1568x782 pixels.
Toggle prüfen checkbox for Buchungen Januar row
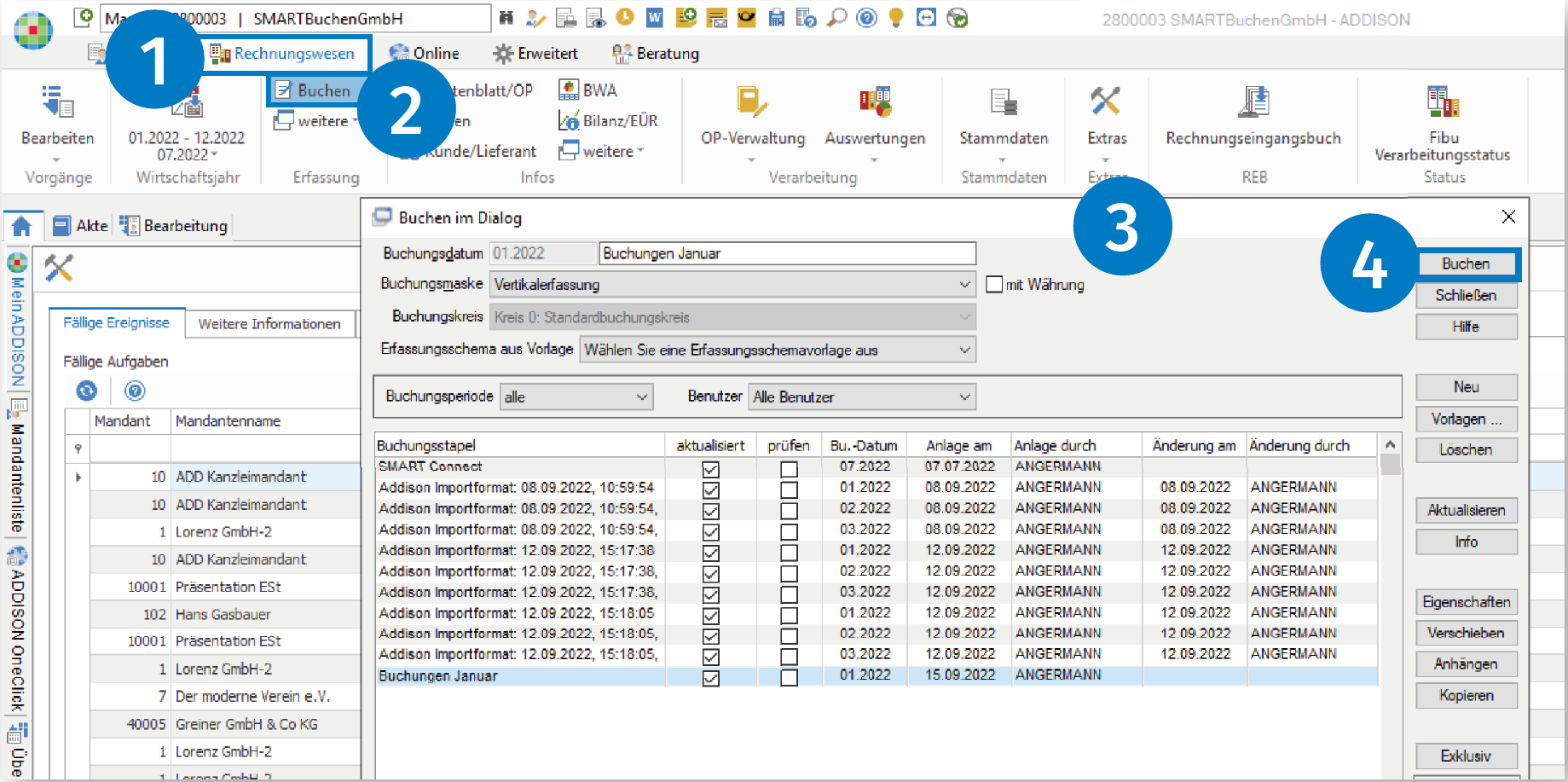[x=789, y=677]
